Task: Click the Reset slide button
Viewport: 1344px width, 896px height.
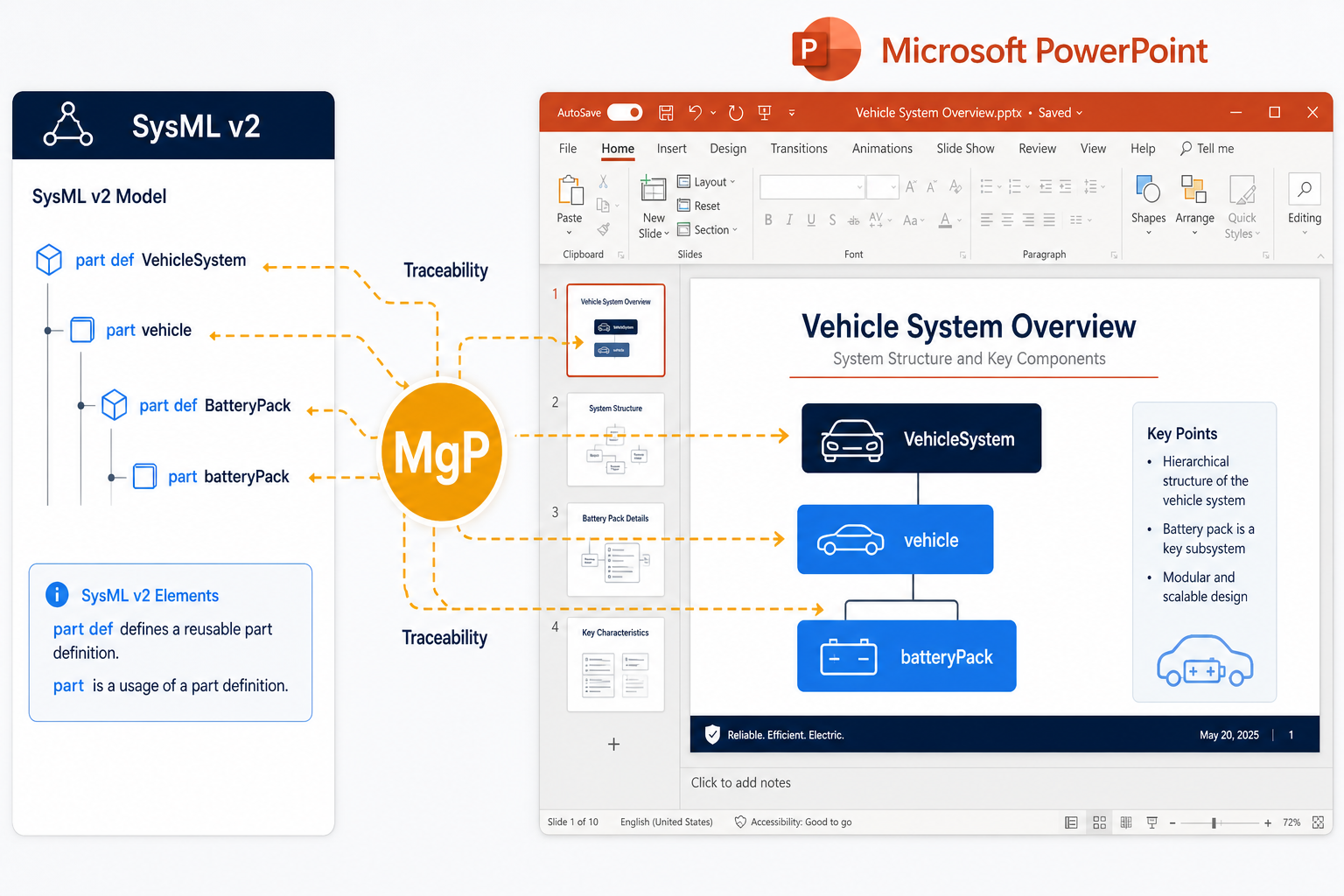Action: click(x=699, y=206)
